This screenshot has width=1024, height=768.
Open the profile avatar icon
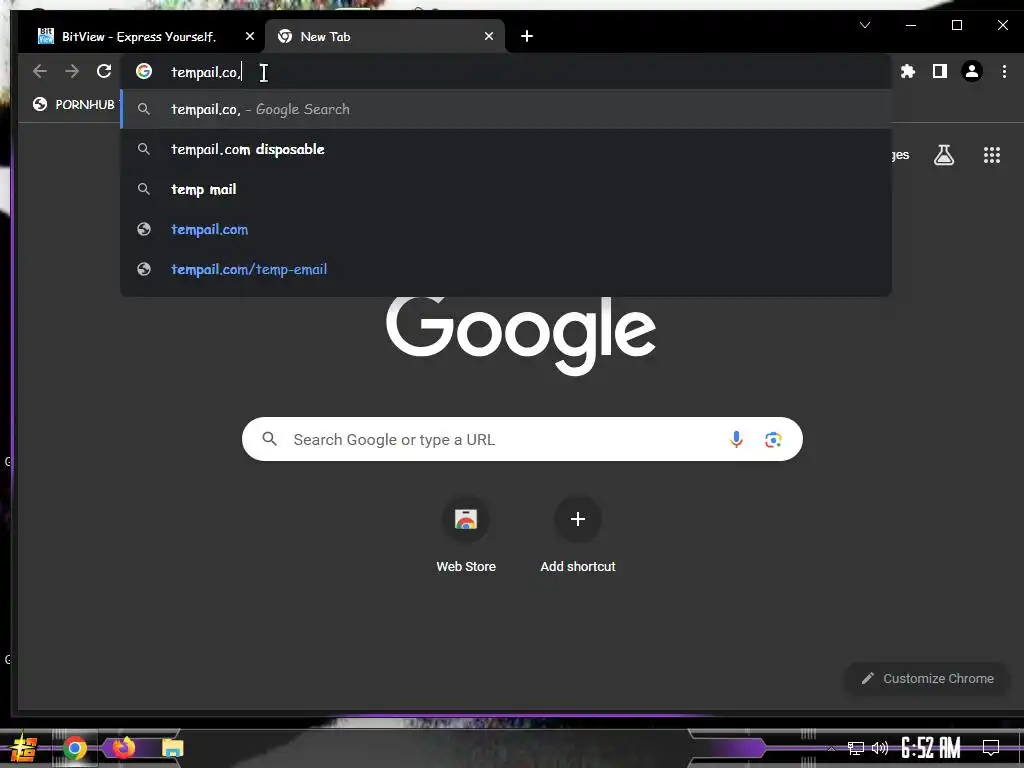[x=972, y=71]
